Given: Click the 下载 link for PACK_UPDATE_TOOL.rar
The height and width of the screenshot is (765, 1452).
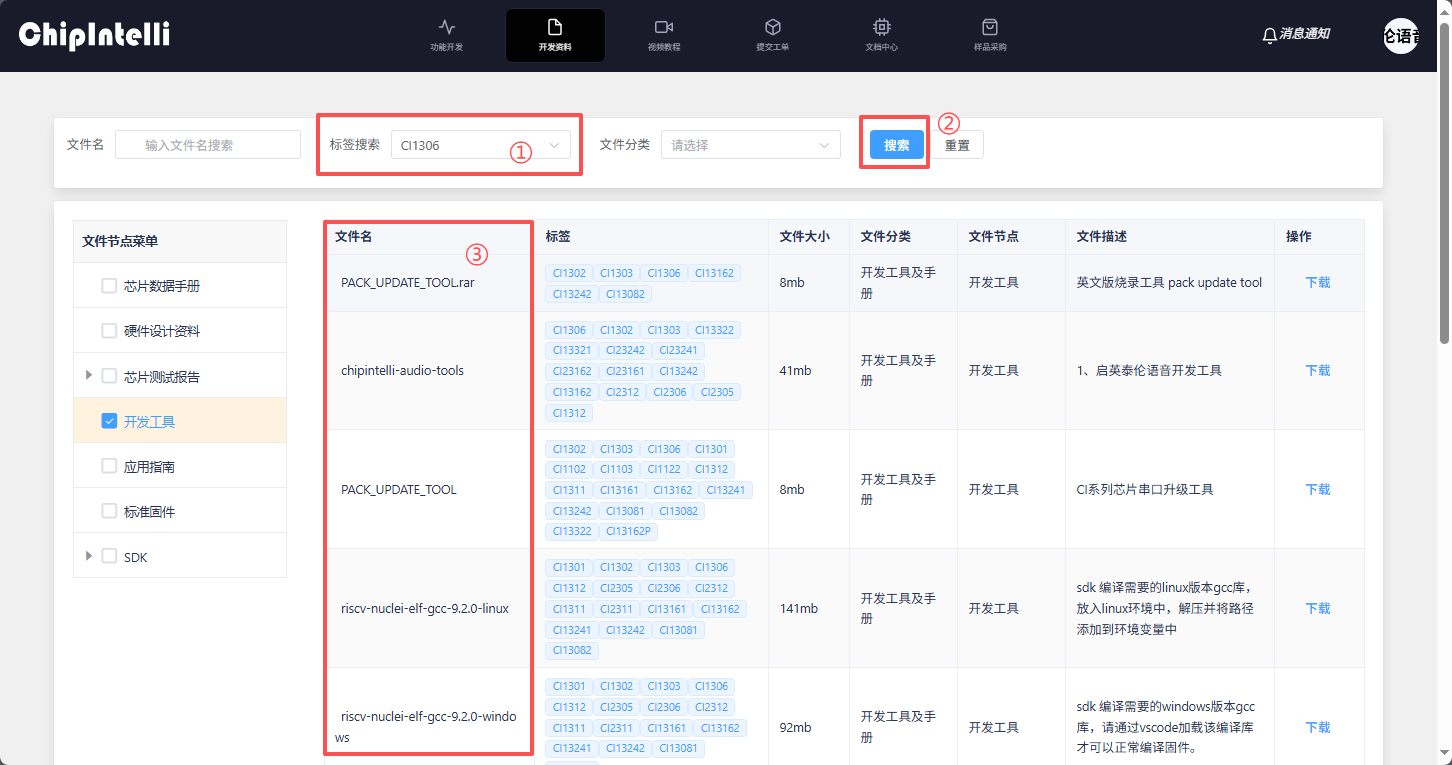Looking at the screenshot, I should (1317, 283).
